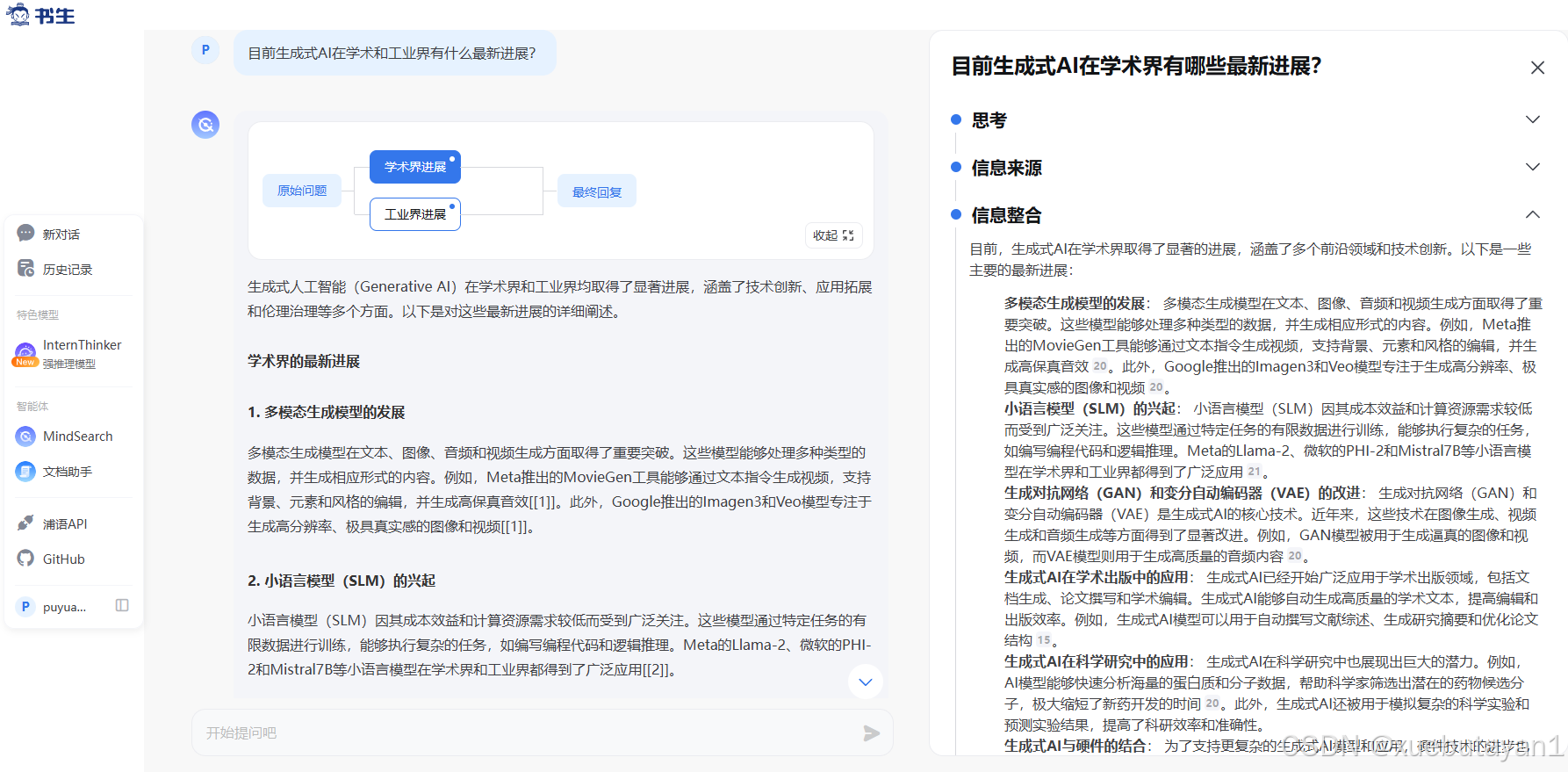Toggle sidebar collapse icon next to puyua
The width and height of the screenshot is (1568, 772).
pyautogui.click(x=122, y=605)
